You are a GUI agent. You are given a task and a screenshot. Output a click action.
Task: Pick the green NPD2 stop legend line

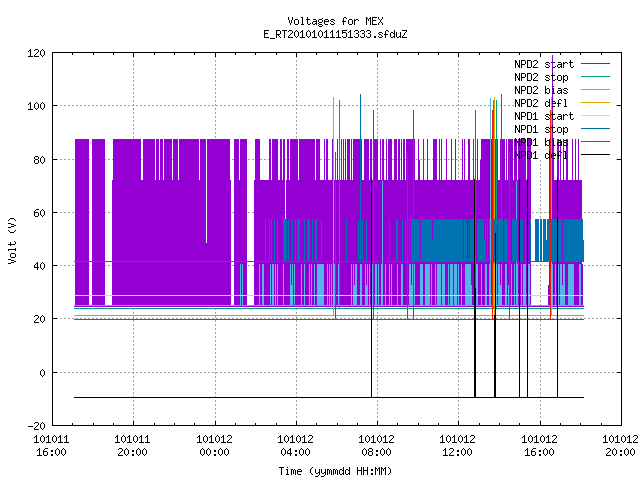pos(595,77)
